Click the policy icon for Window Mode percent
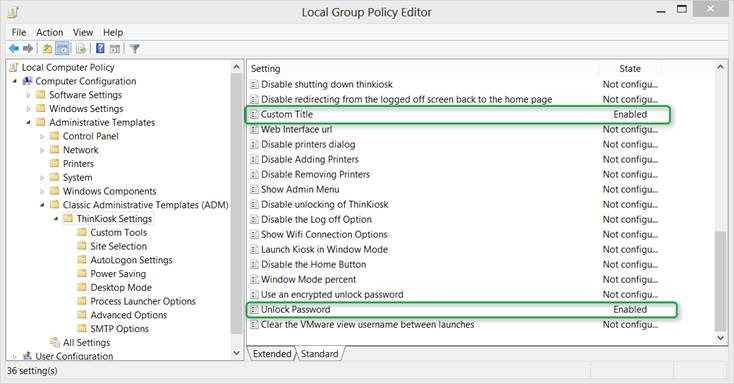The width and height of the screenshot is (734, 384). click(x=254, y=280)
